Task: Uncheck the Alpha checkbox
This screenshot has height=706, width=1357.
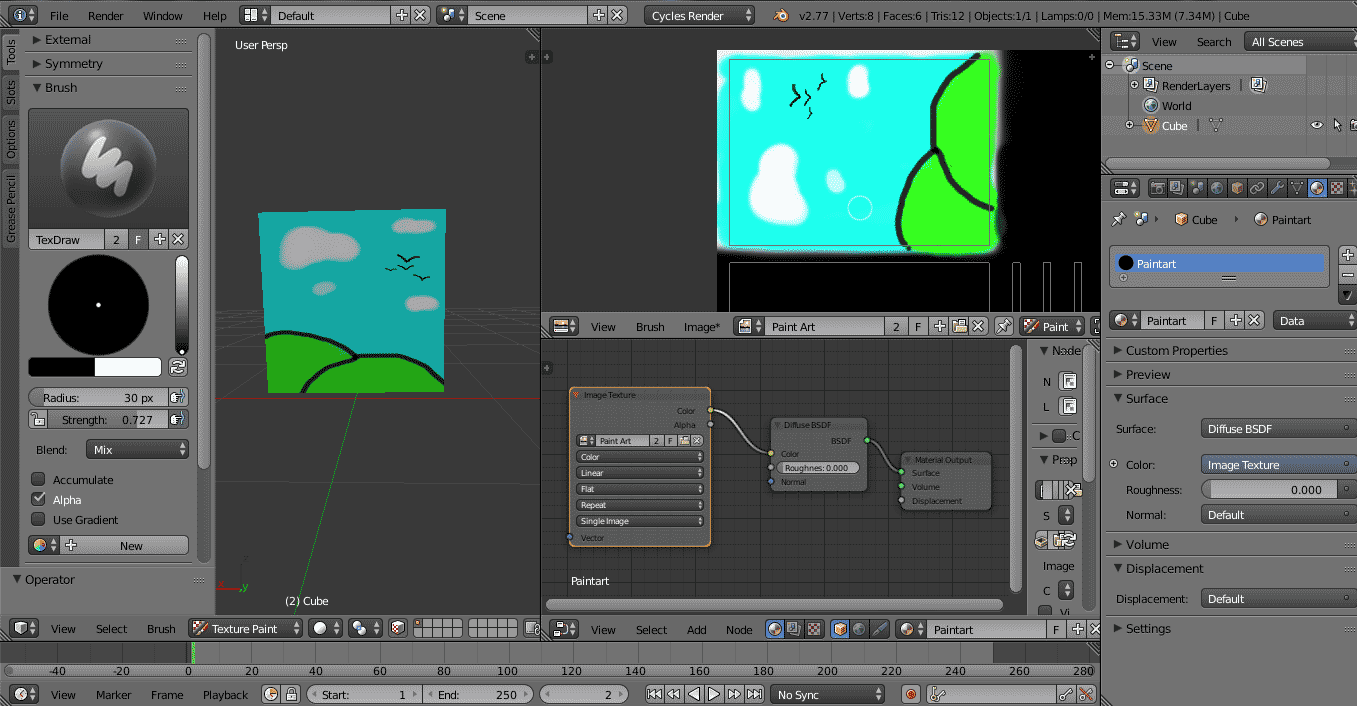Action: coord(39,499)
